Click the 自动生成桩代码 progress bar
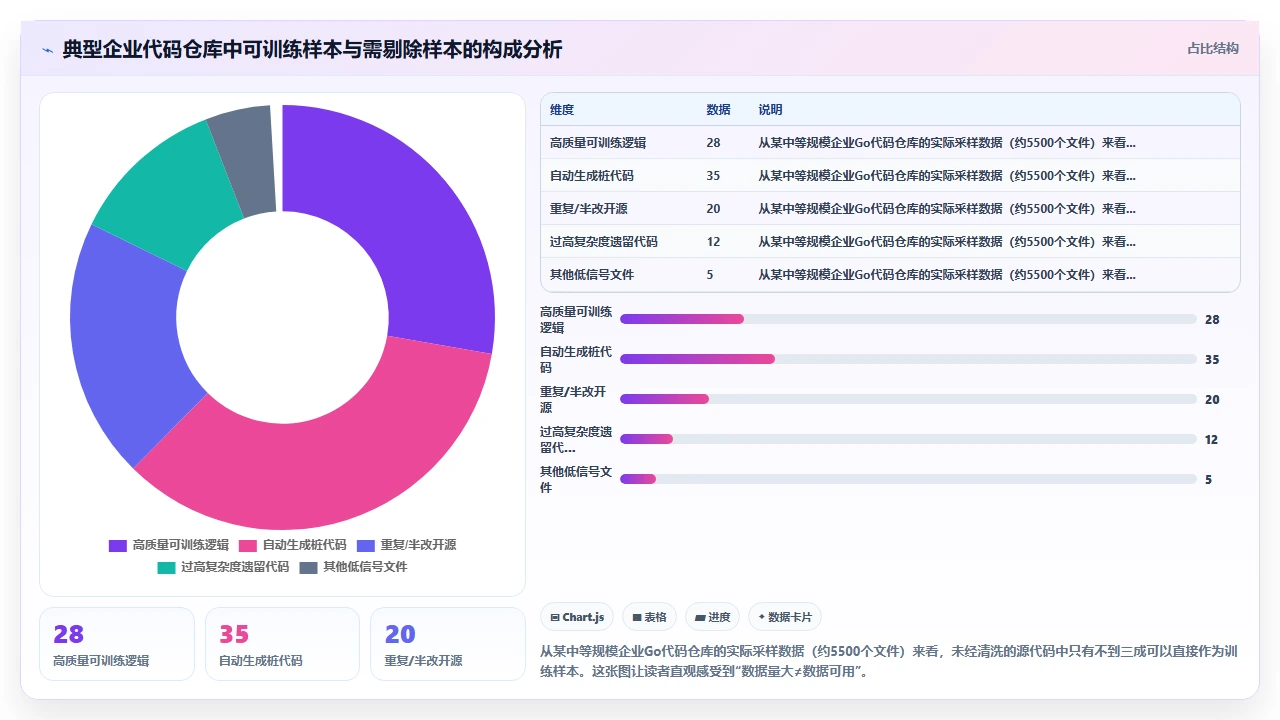This screenshot has width=1280, height=720. [x=908, y=359]
